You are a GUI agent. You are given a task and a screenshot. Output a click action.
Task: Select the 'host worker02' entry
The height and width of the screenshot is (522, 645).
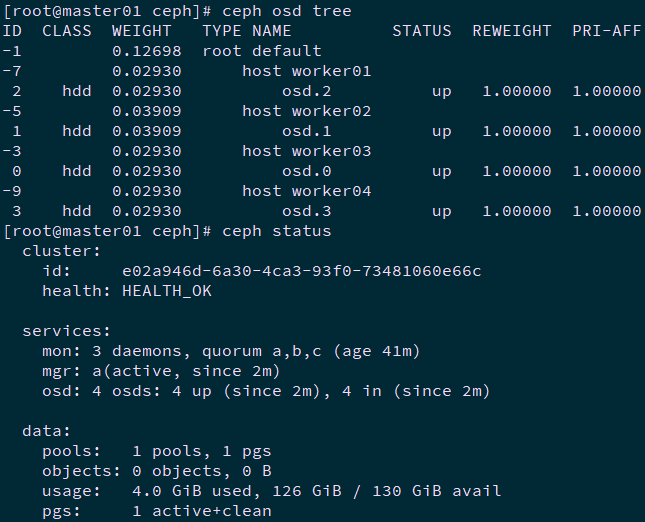click(x=306, y=111)
